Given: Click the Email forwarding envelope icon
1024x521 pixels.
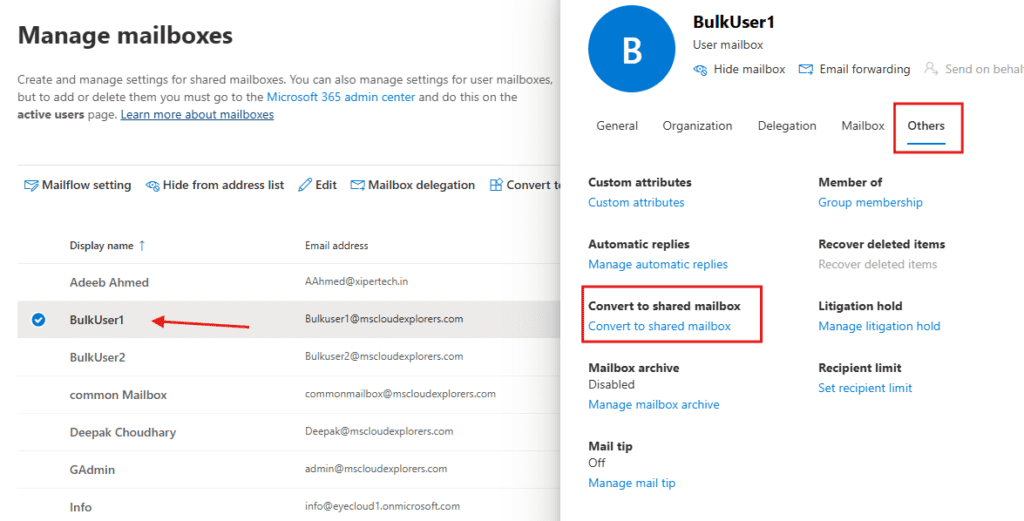Looking at the screenshot, I should 807,69.
